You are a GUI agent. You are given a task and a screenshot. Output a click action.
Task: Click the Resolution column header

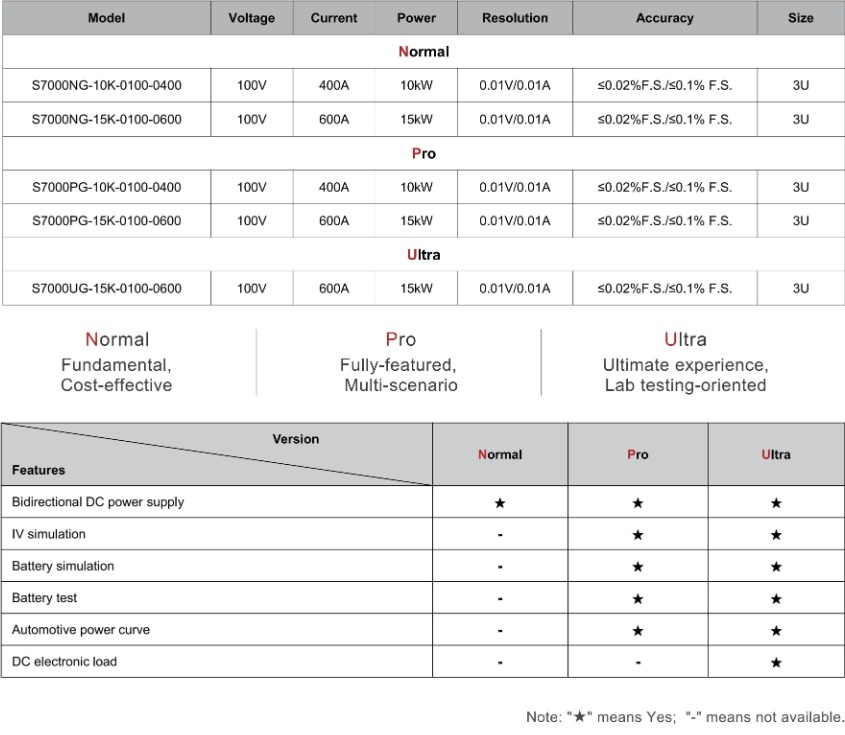tap(515, 18)
